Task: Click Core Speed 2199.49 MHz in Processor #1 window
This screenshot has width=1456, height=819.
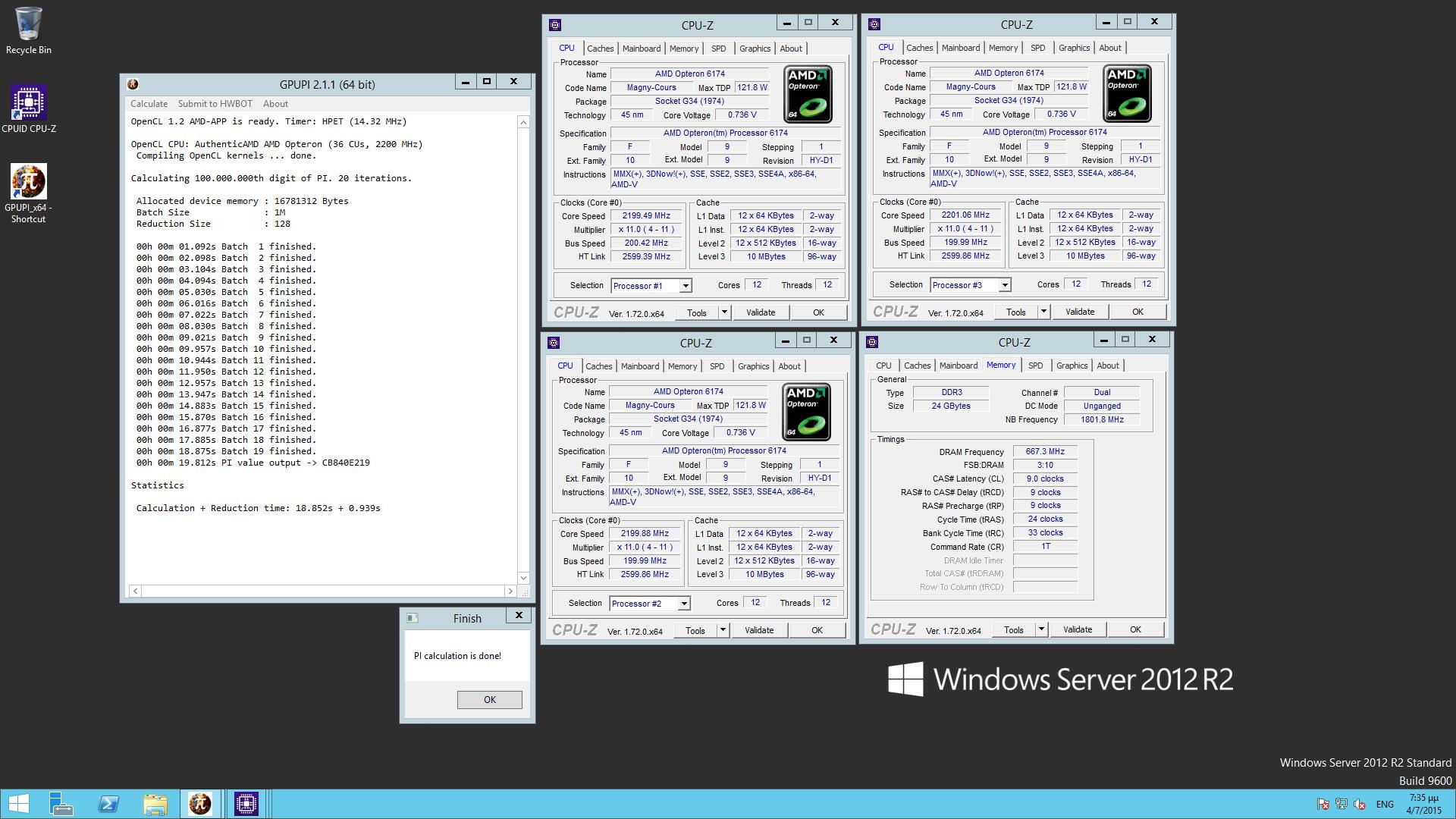Action: coord(646,216)
